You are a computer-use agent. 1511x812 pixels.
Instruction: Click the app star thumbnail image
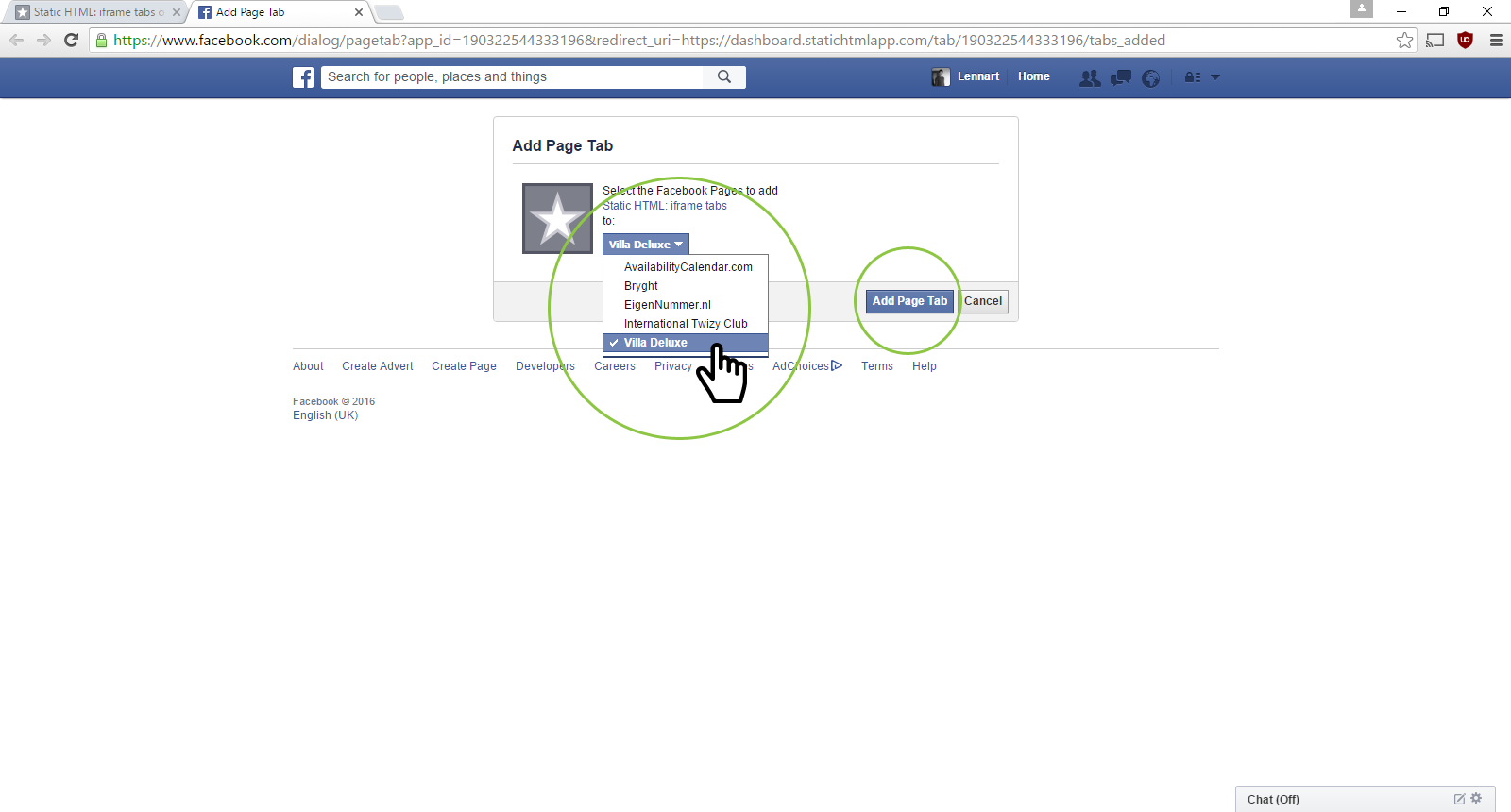(x=557, y=218)
